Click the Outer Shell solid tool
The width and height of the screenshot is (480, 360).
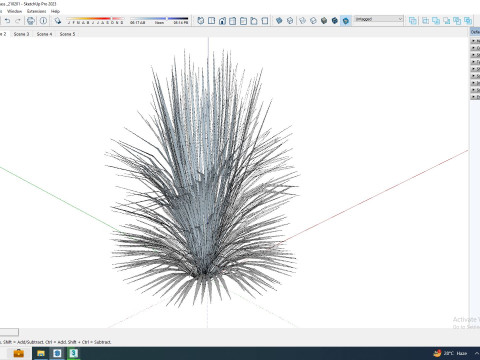point(413,21)
